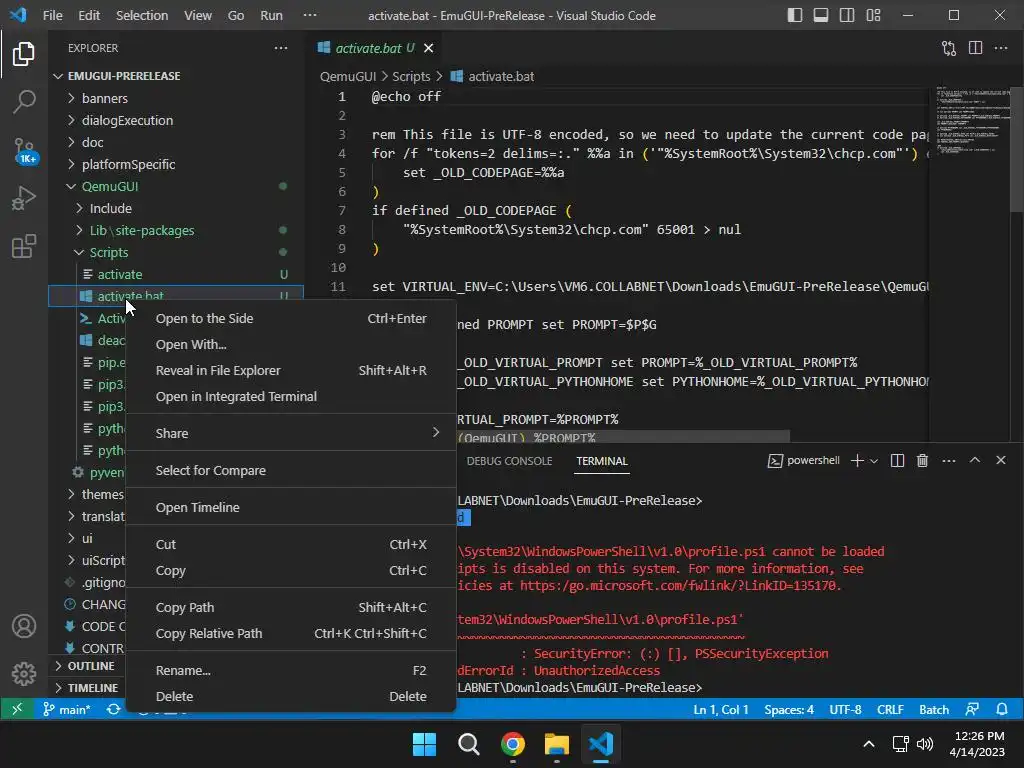Open notifications bell in status bar
This screenshot has height=768, width=1024.
click(1002, 709)
